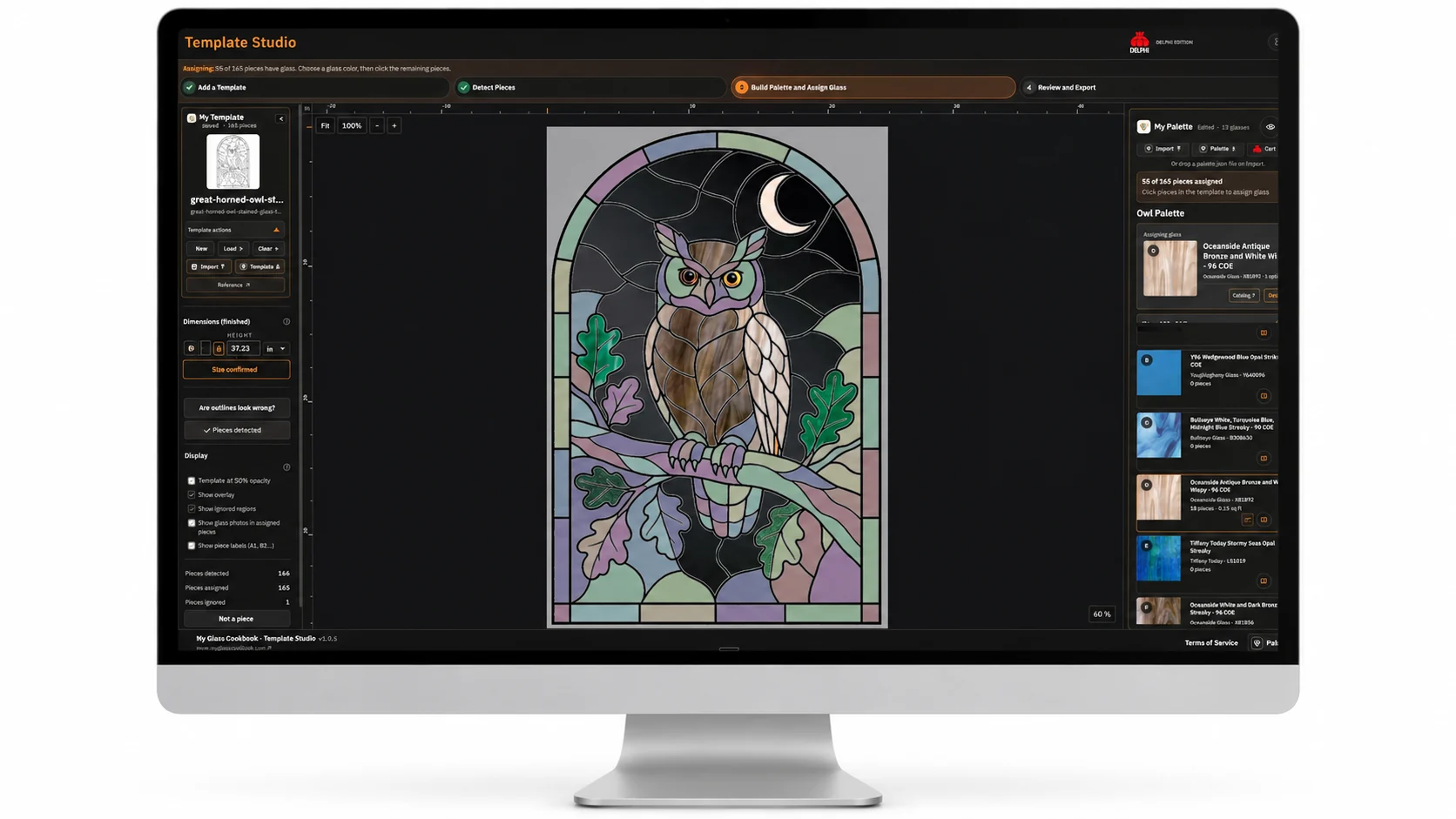This screenshot has width=1456, height=819.
Task: Zoom out with minus button
Action: [x=377, y=126]
